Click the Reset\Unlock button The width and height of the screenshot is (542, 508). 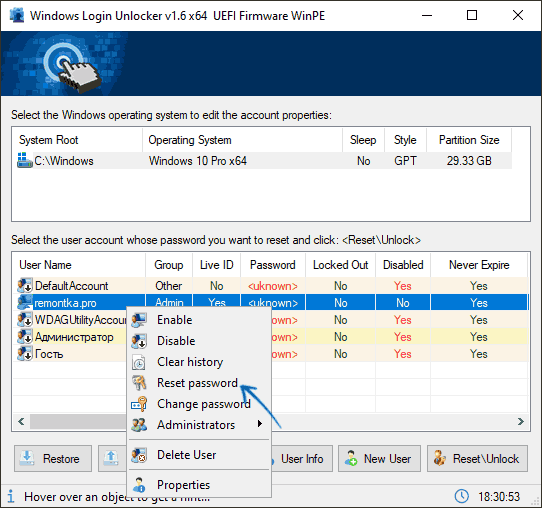[x=477, y=459]
